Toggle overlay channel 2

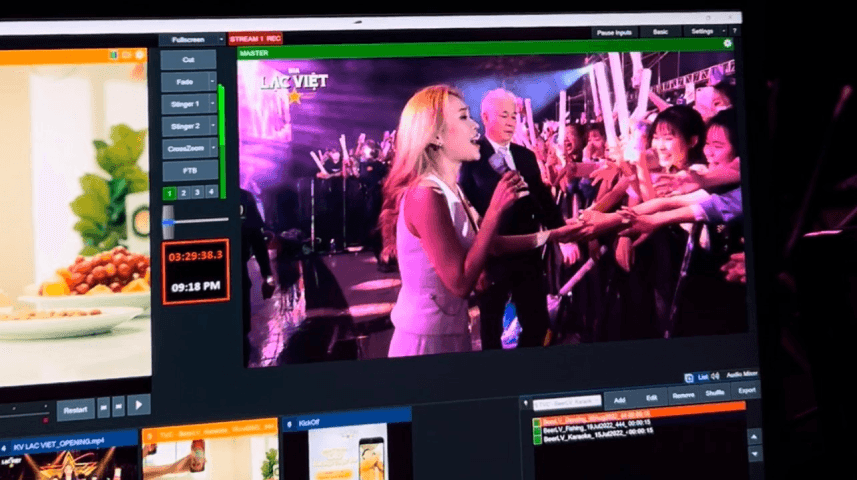pyautogui.click(x=184, y=192)
